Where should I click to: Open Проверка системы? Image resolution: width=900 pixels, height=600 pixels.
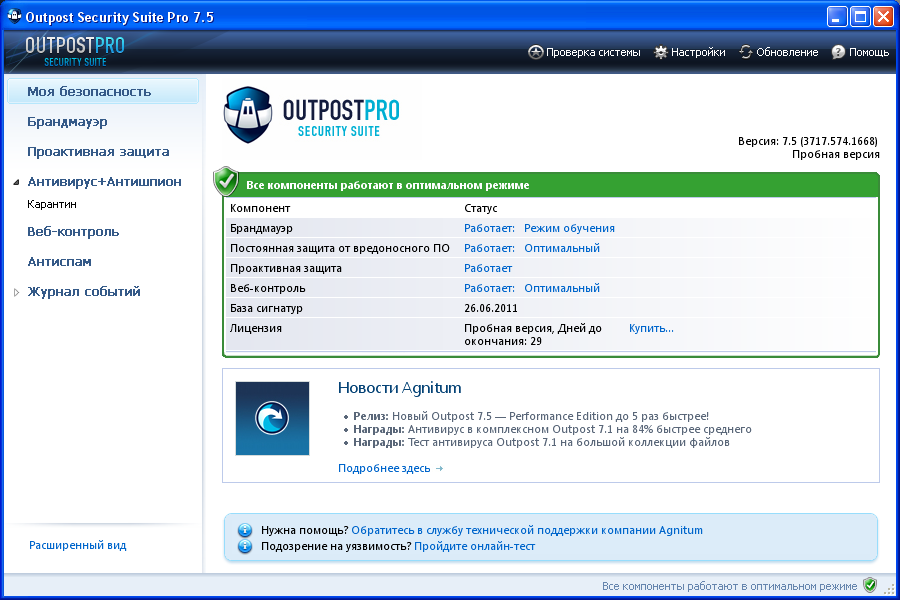coord(584,52)
